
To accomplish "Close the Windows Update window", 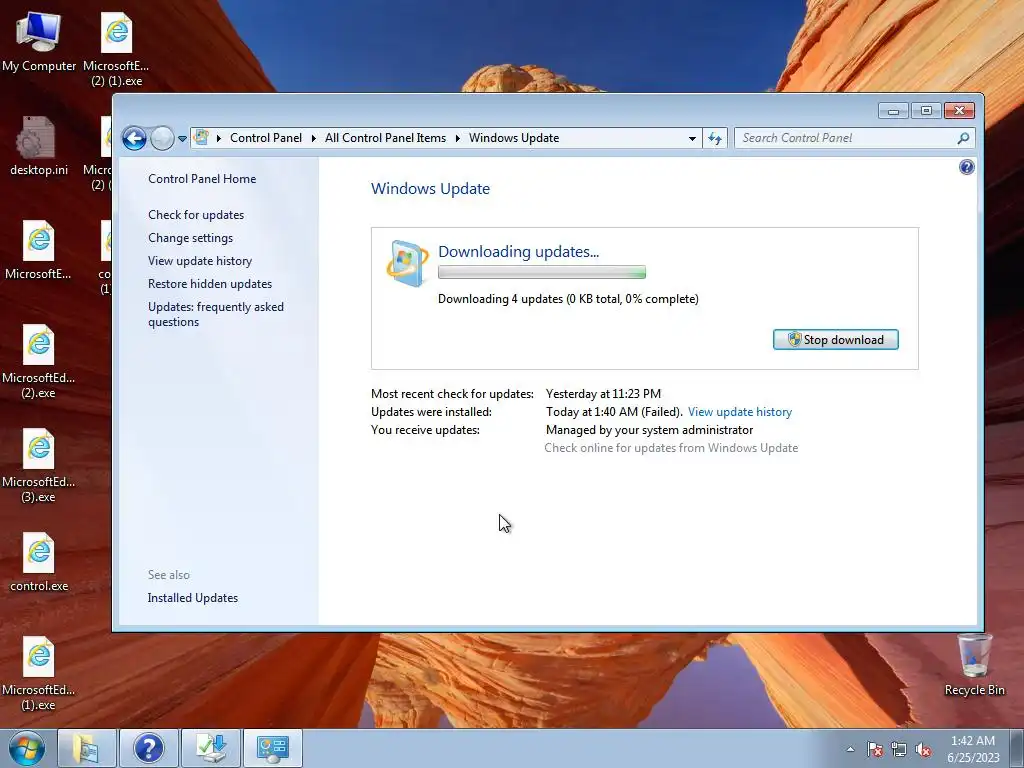I will [x=959, y=111].
